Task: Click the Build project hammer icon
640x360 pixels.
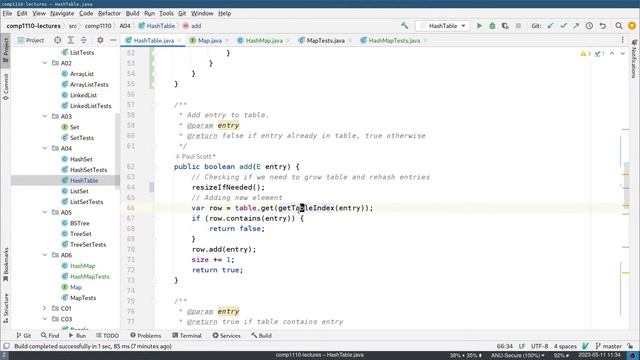Action: [404, 26]
